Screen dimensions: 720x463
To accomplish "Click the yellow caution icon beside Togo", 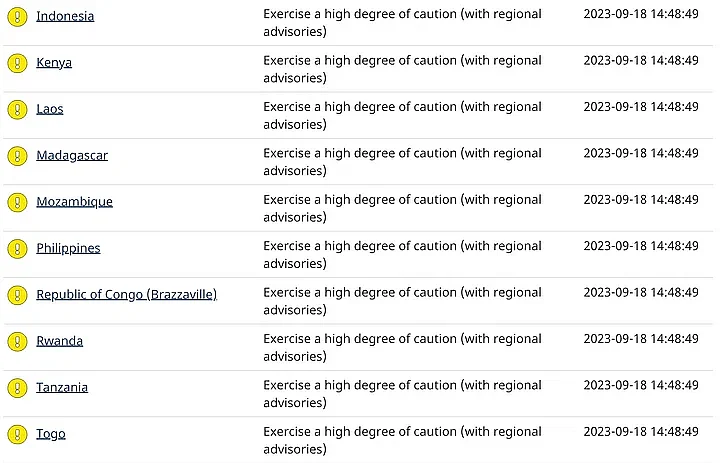I will point(17,434).
